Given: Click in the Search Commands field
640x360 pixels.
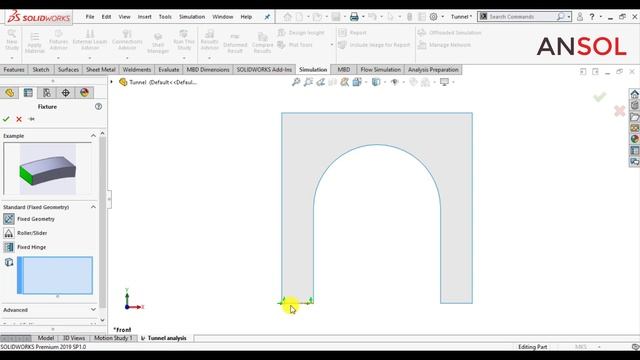Looking at the screenshot, I should coord(521,17).
